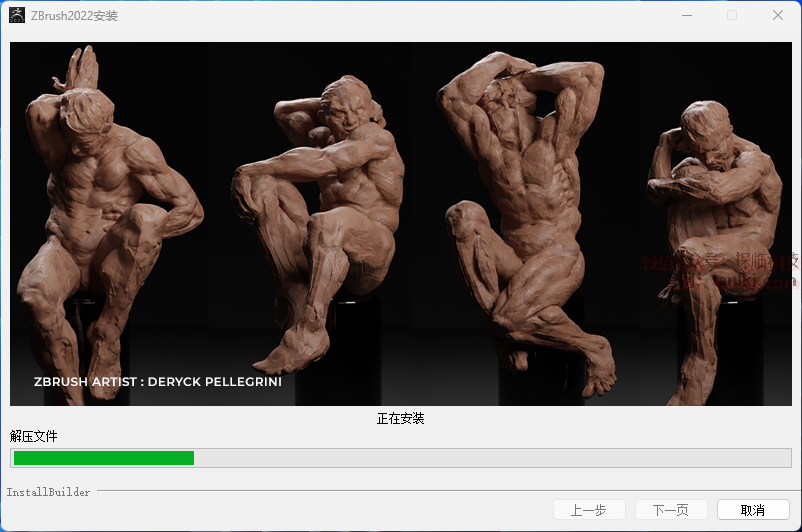Viewport: 802px width, 532px height.
Task: Click the ZBrush2022安装 window title text
Action: tap(75, 15)
